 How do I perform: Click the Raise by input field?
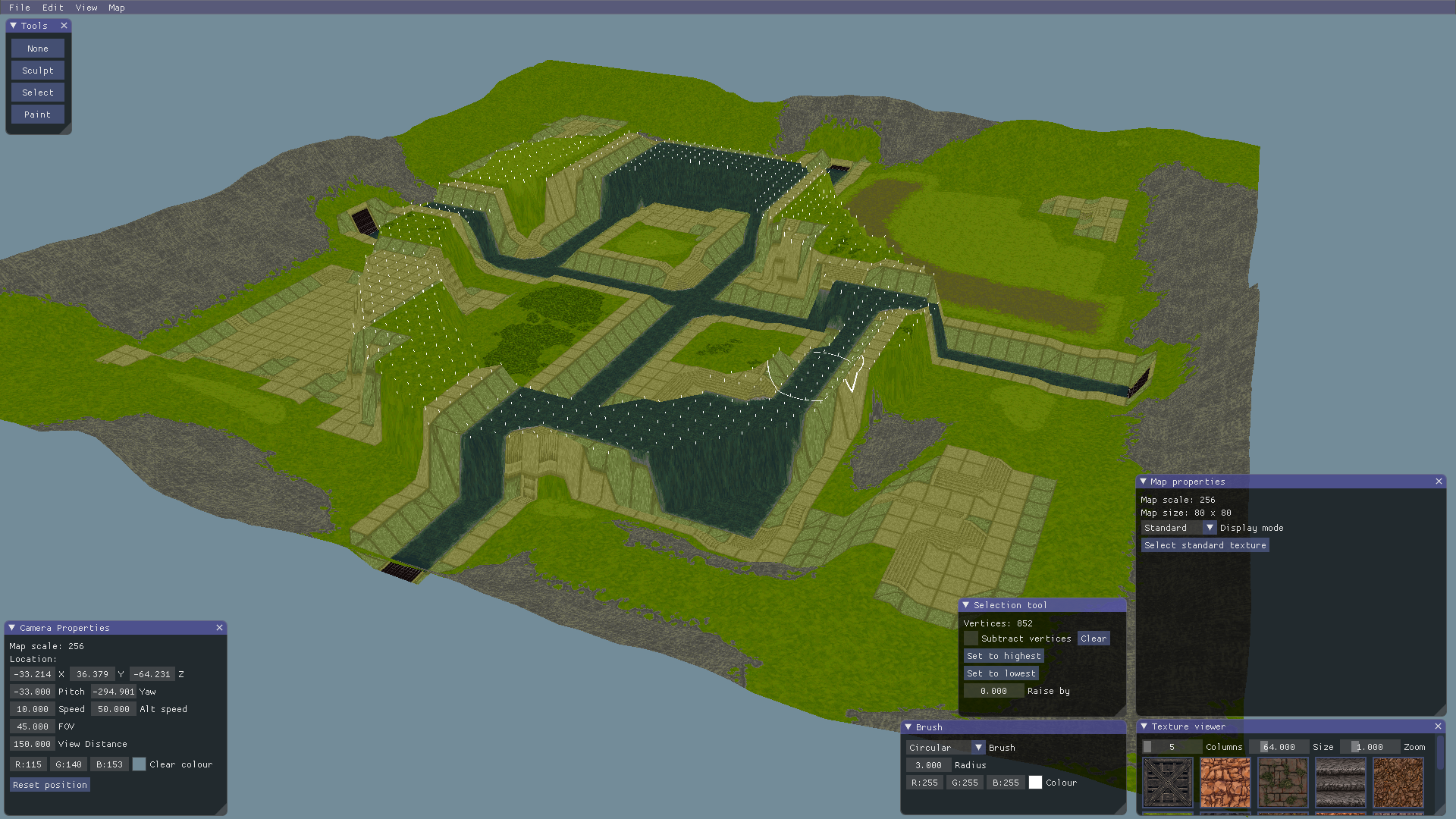pyautogui.click(x=990, y=690)
